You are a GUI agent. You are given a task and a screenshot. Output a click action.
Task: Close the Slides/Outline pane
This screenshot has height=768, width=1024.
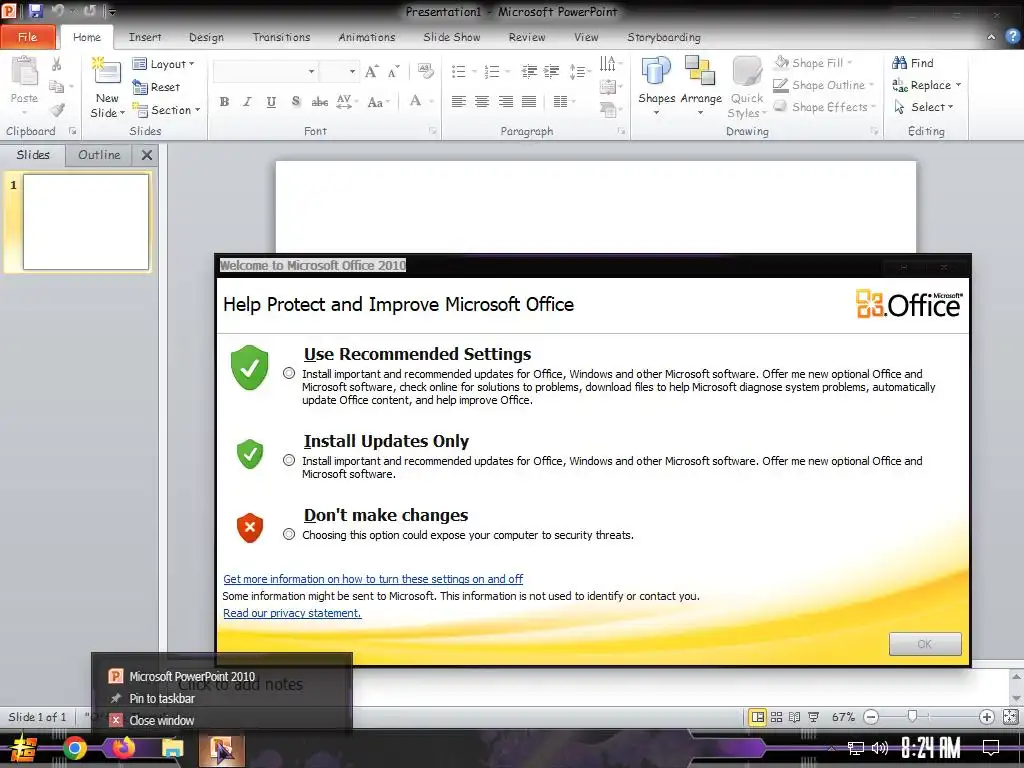click(147, 155)
